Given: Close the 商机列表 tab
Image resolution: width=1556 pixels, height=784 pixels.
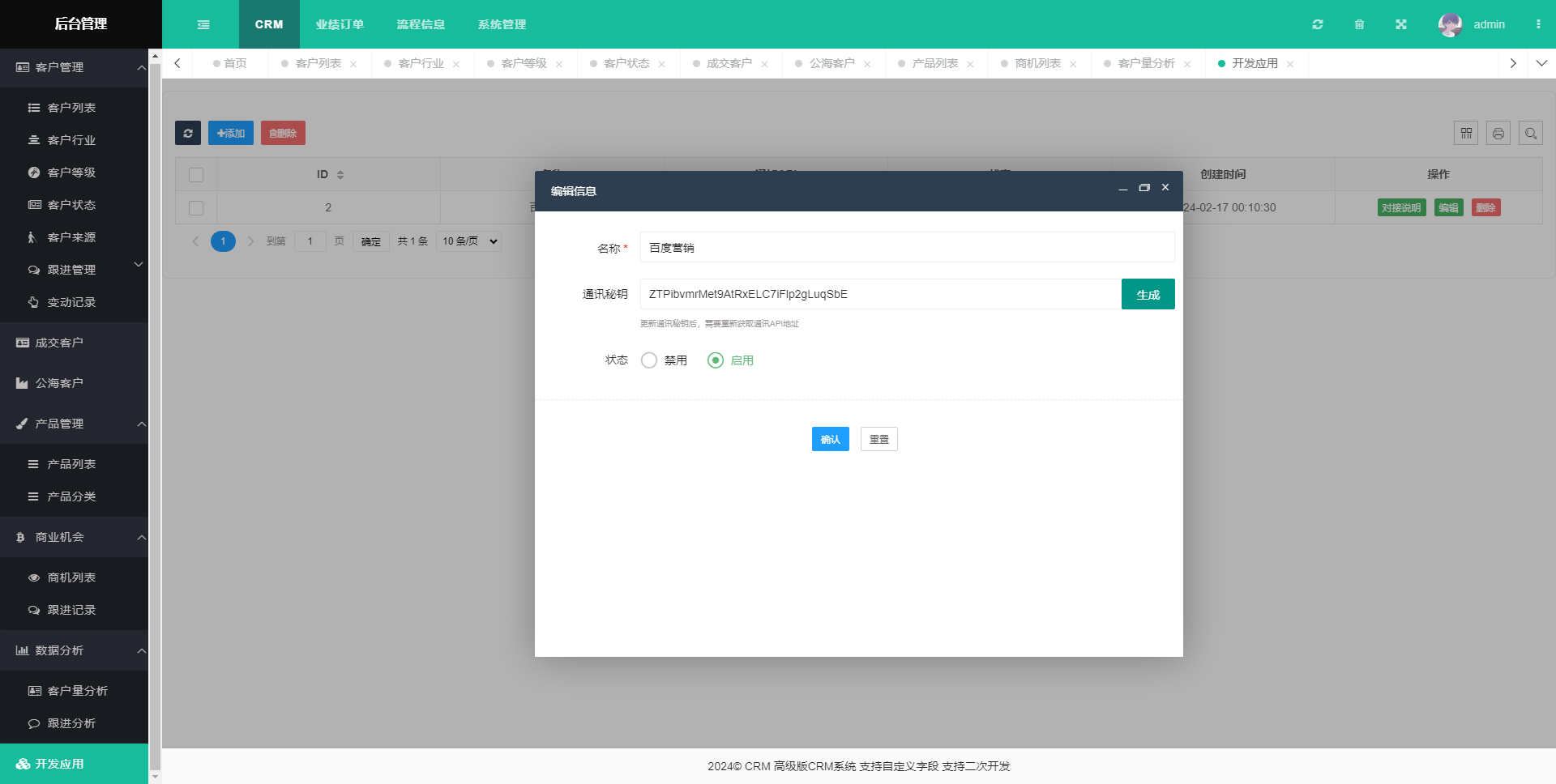Looking at the screenshot, I should tap(1073, 64).
